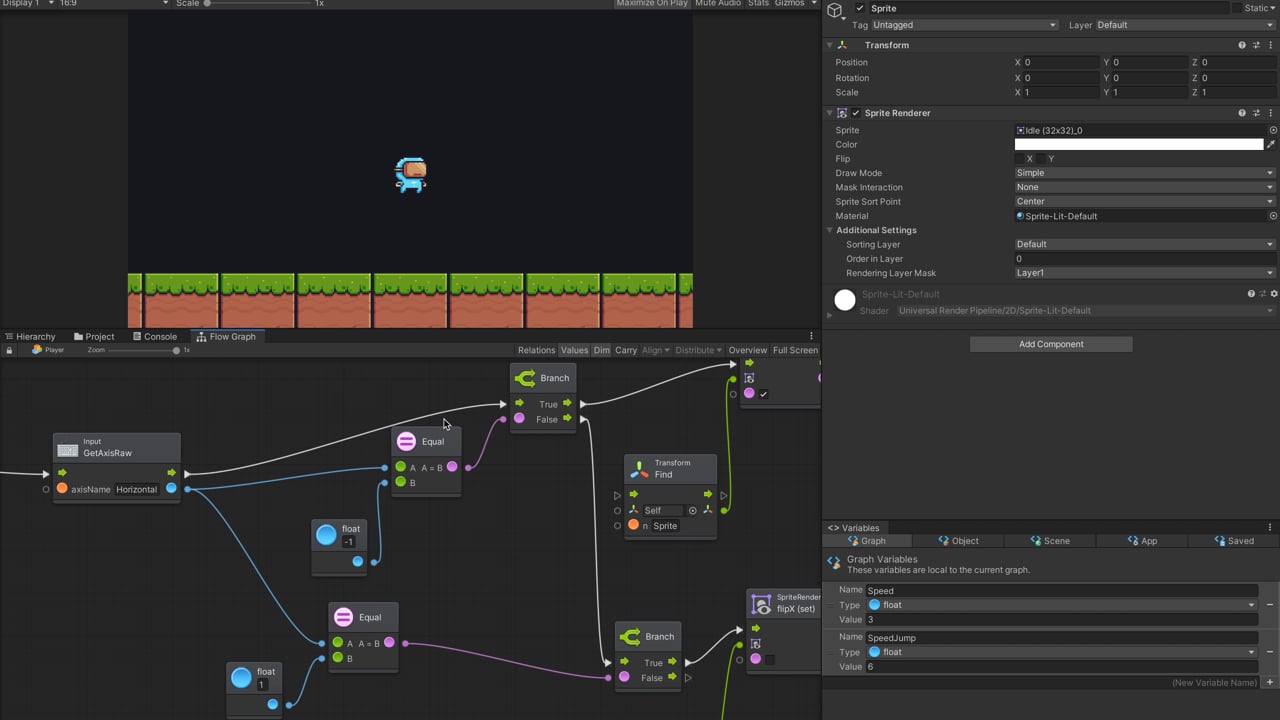Click the float -1 literal node icon
This screenshot has width=1280, height=720.
pos(326,534)
